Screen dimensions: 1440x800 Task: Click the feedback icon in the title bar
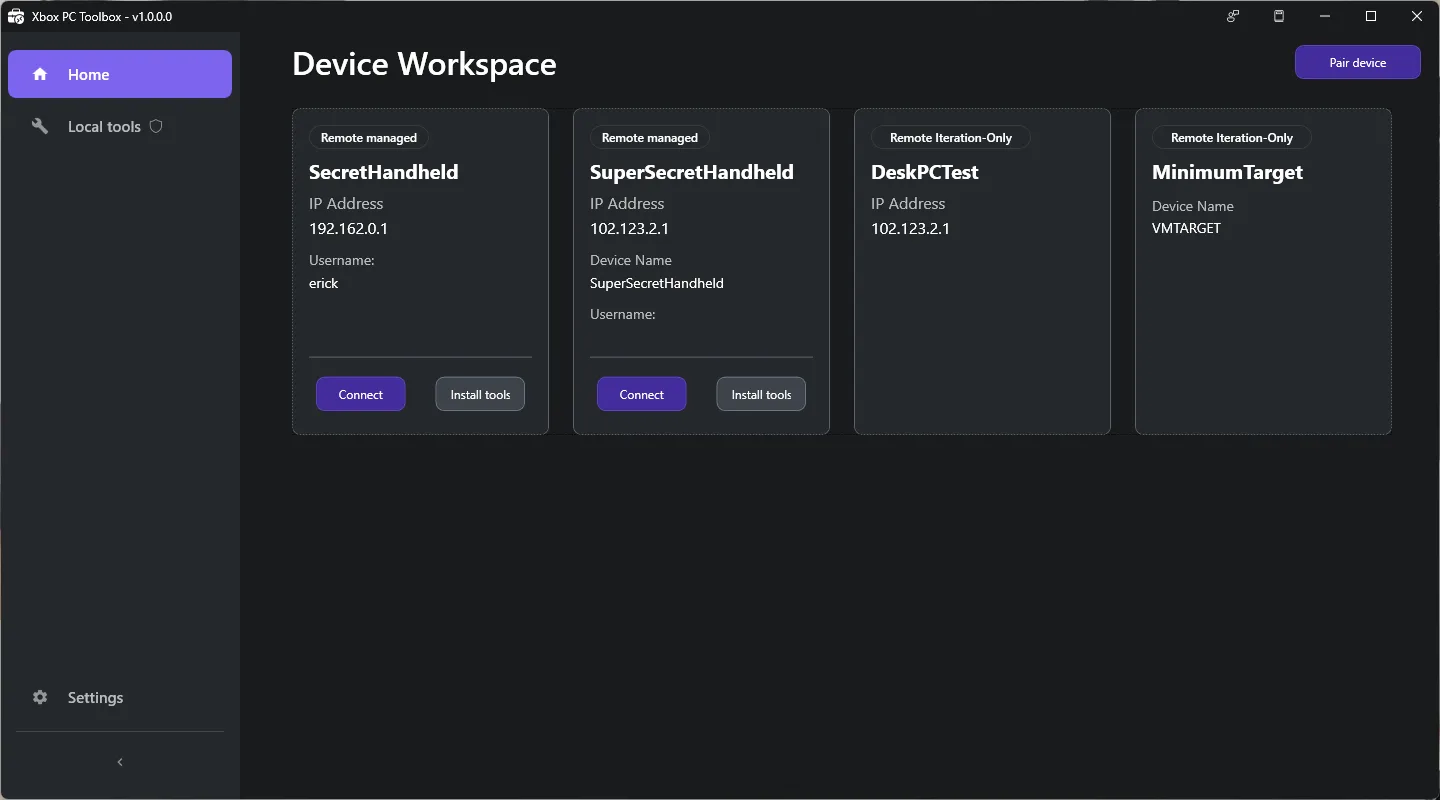(x=1233, y=16)
